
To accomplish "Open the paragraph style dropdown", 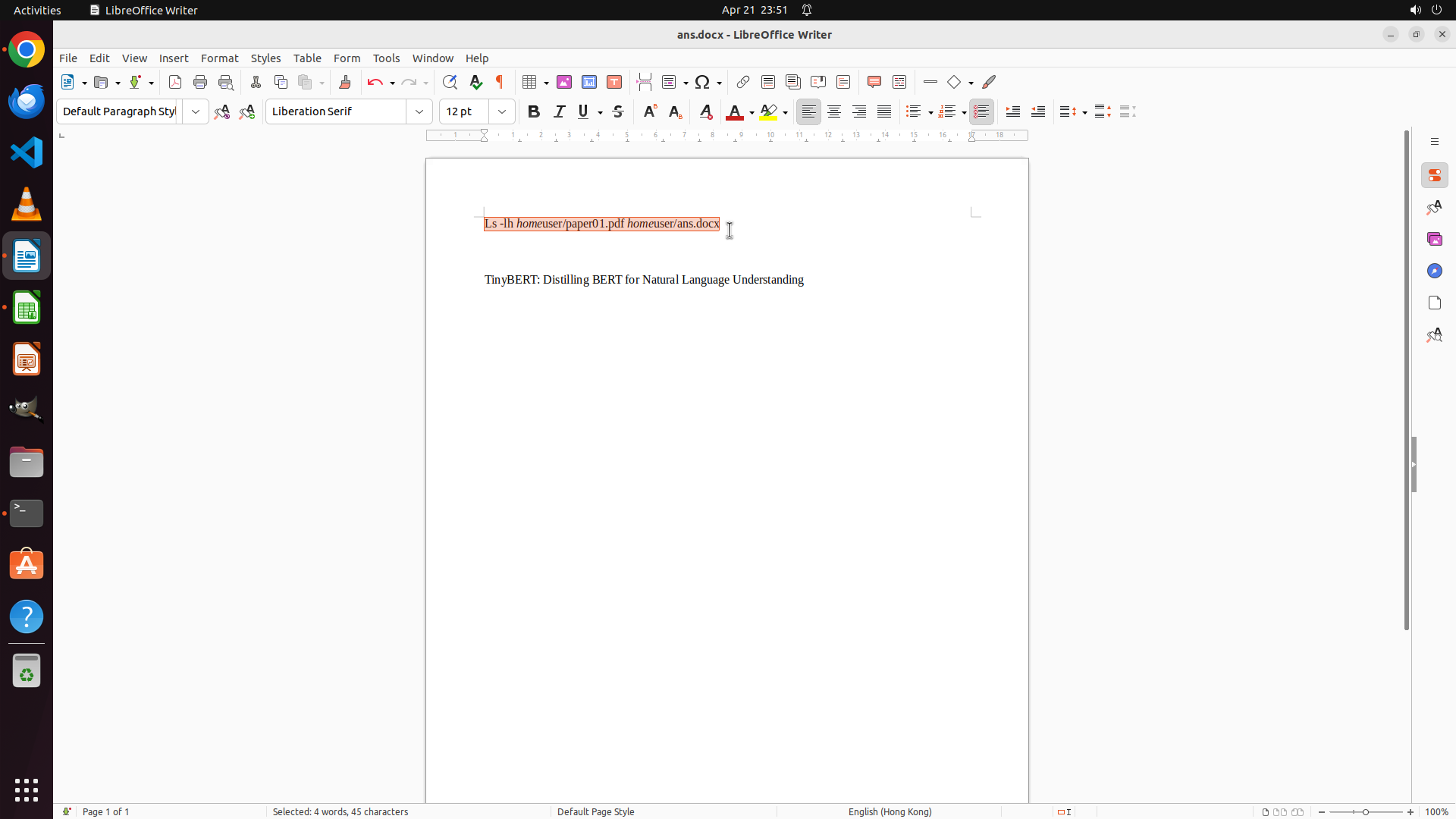I will [196, 111].
